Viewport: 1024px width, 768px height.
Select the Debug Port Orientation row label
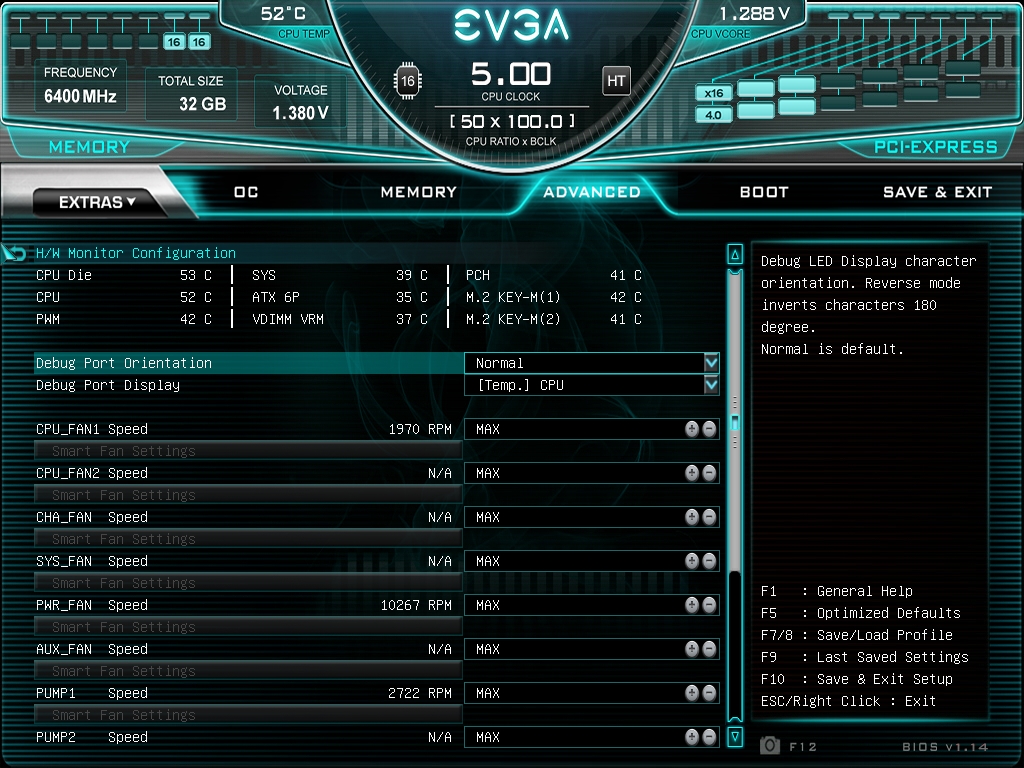(x=124, y=363)
